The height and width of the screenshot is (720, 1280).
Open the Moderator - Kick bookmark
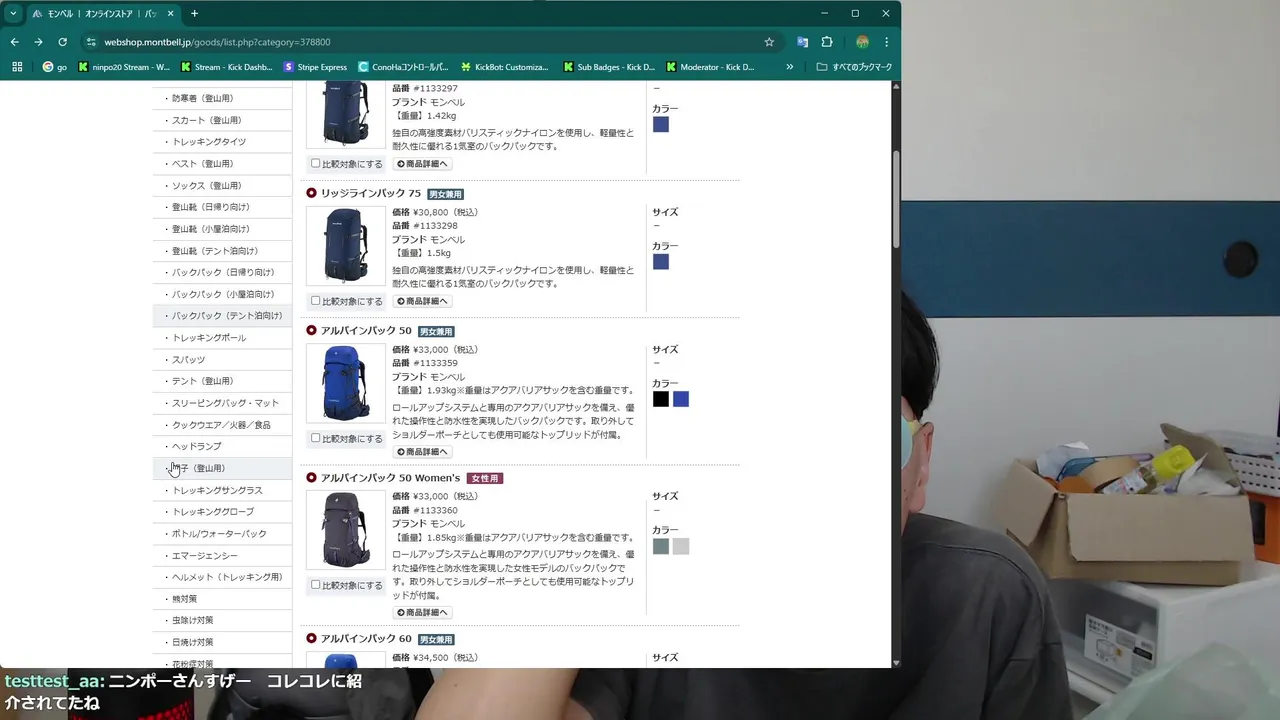710,67
